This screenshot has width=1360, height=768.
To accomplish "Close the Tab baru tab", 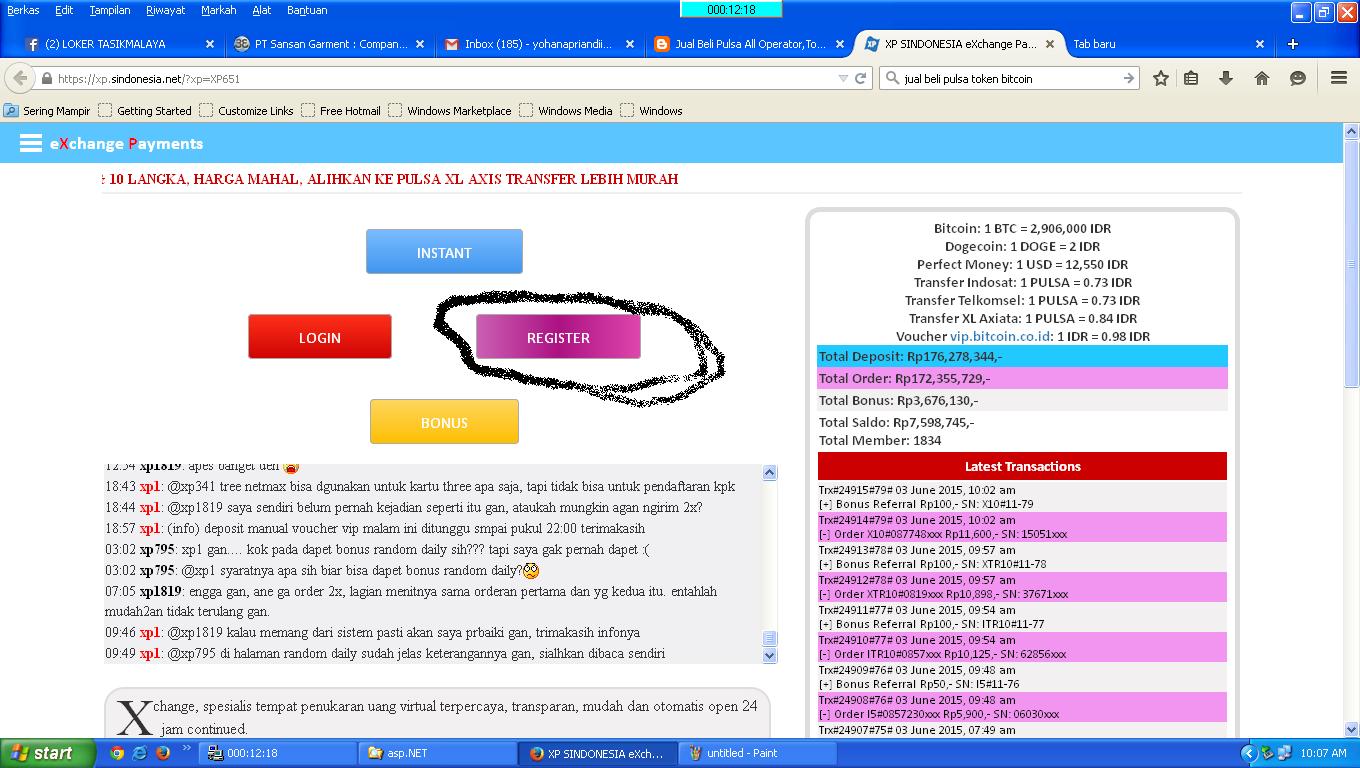I will (x=1260, y=44).
